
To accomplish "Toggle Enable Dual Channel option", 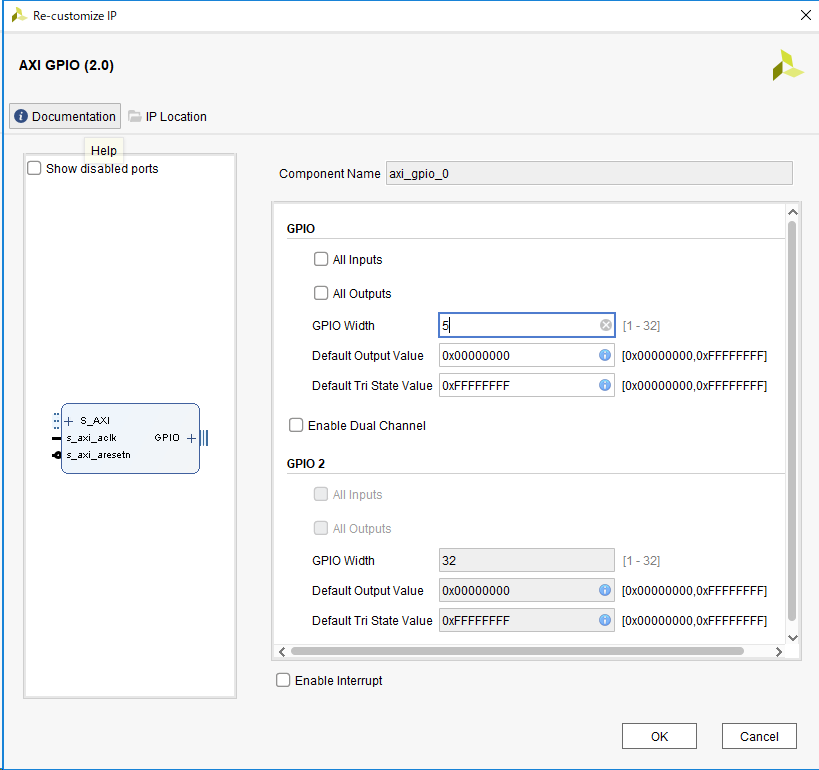I will [296, 425].
